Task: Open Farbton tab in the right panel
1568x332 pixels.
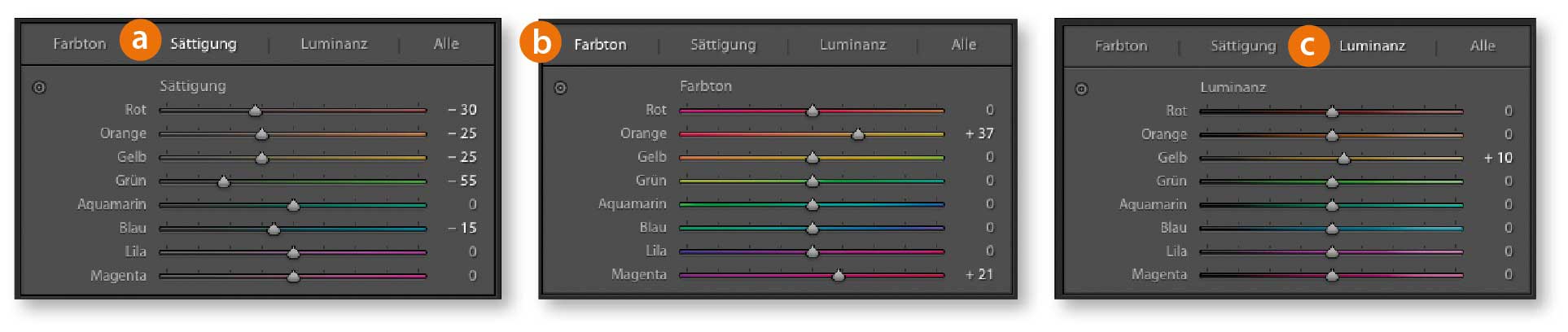Action: pyautogui.click(x=1121, y=46)
